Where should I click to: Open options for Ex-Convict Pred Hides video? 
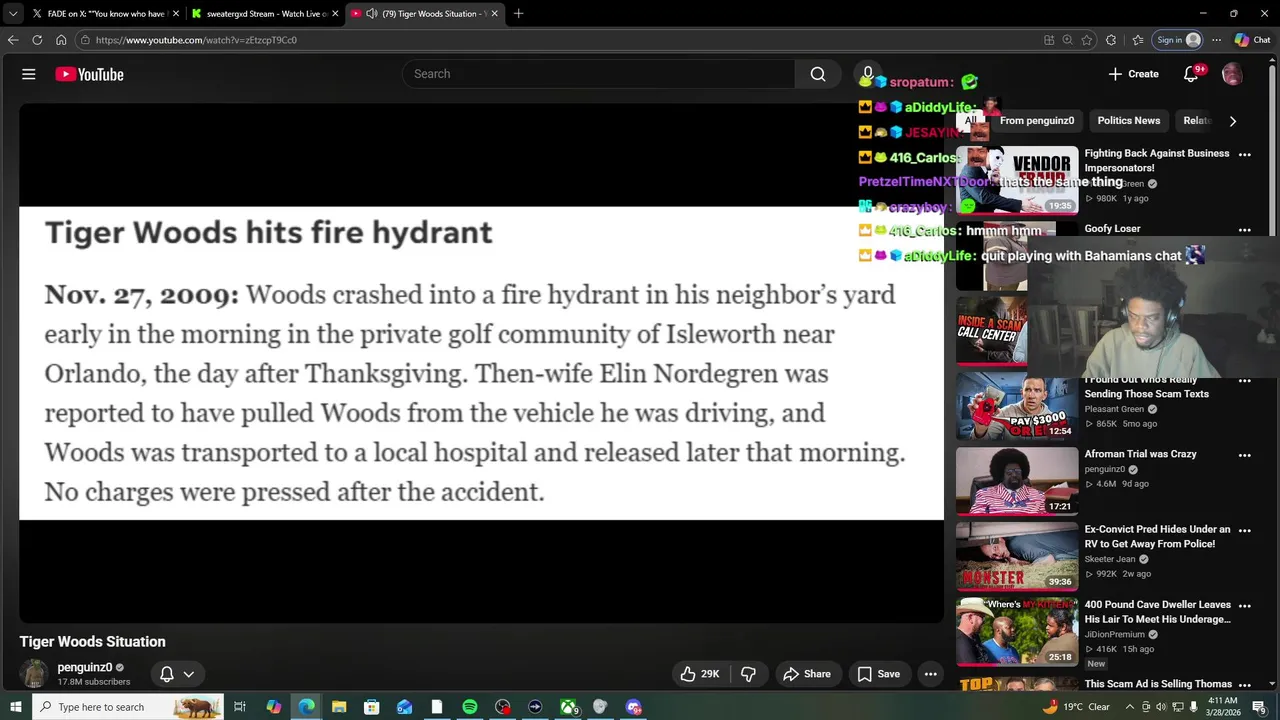pos(1245,530)
